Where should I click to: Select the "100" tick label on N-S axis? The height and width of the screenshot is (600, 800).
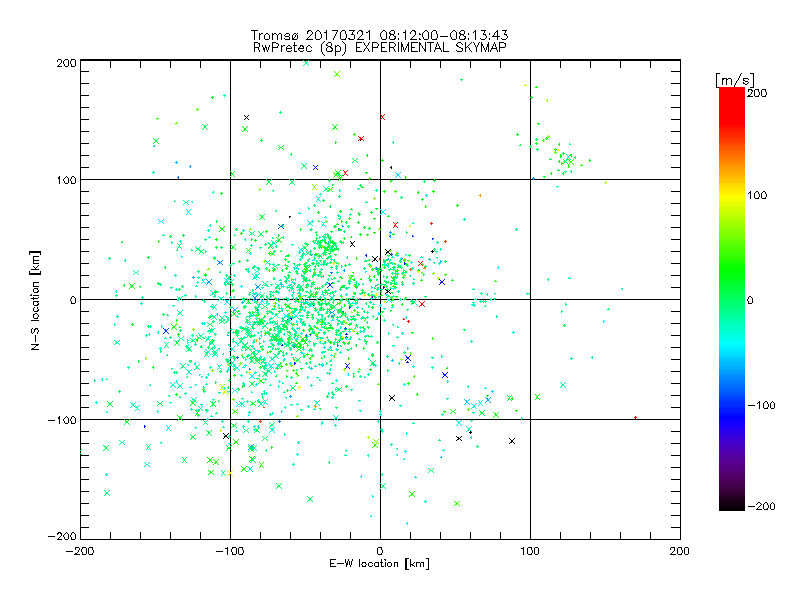point(66,180)
